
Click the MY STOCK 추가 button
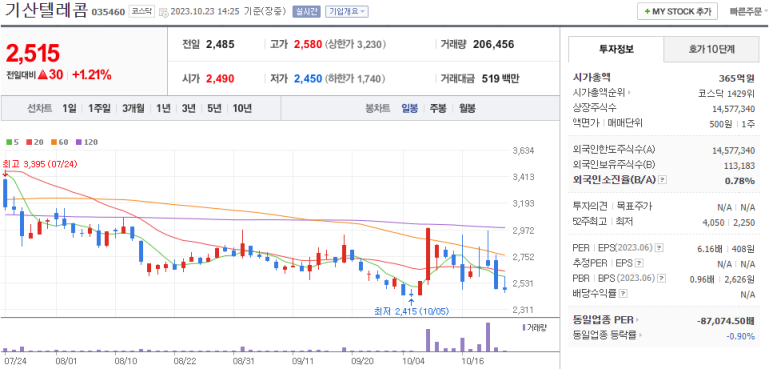(677, 11)
